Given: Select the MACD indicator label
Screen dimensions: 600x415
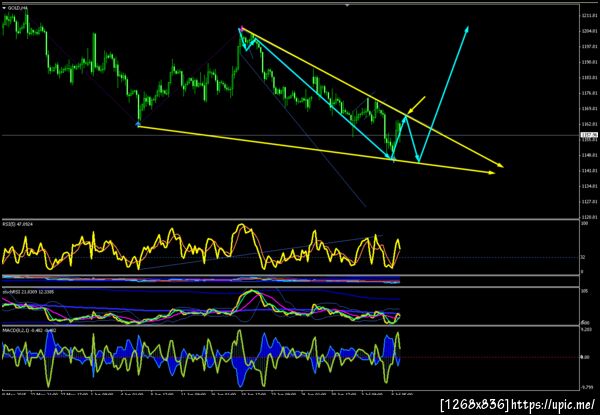Looking at the screenshot, I should [29, 330].
